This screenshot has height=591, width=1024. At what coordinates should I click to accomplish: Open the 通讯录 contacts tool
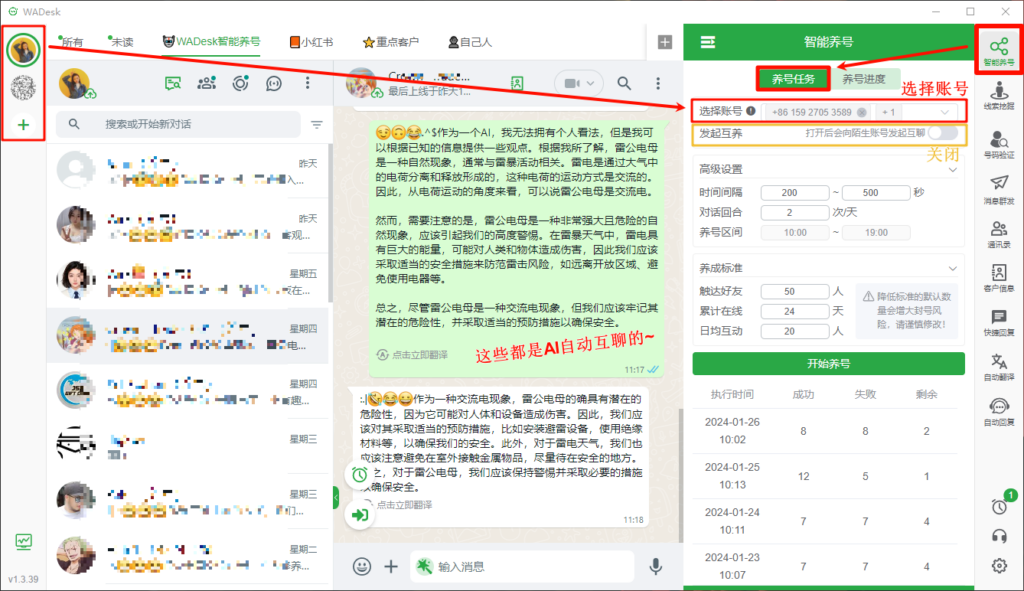pyautogui.click(x=999, y=234)
